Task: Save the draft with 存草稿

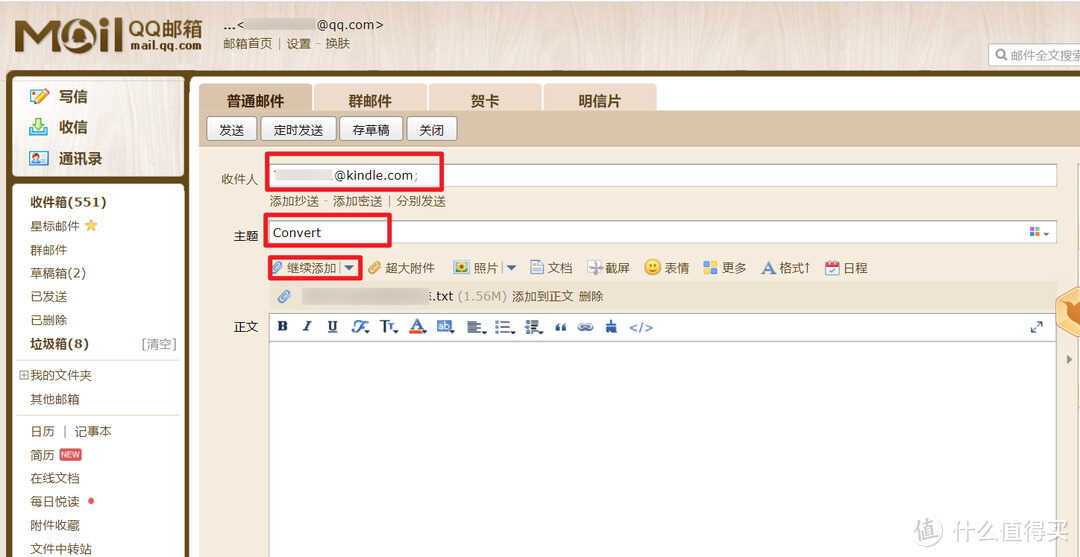Action: pos(371,129)
